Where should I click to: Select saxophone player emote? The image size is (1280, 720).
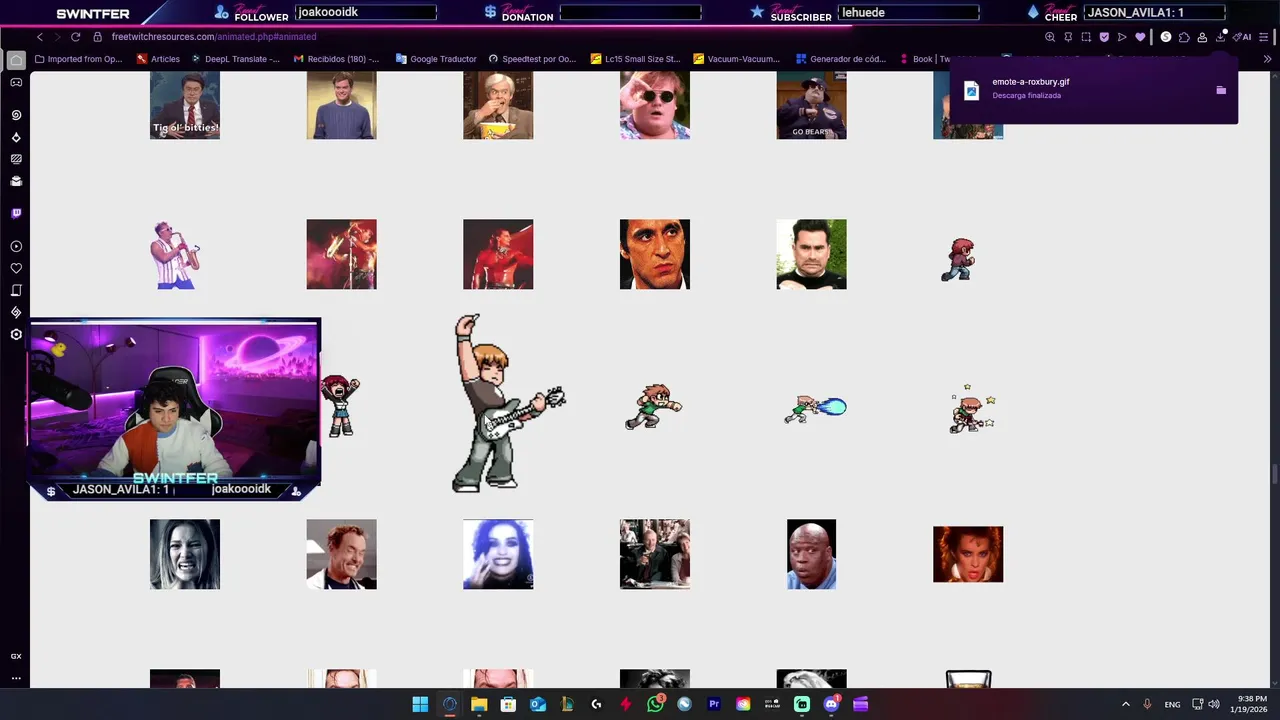[x=176, y=255]
